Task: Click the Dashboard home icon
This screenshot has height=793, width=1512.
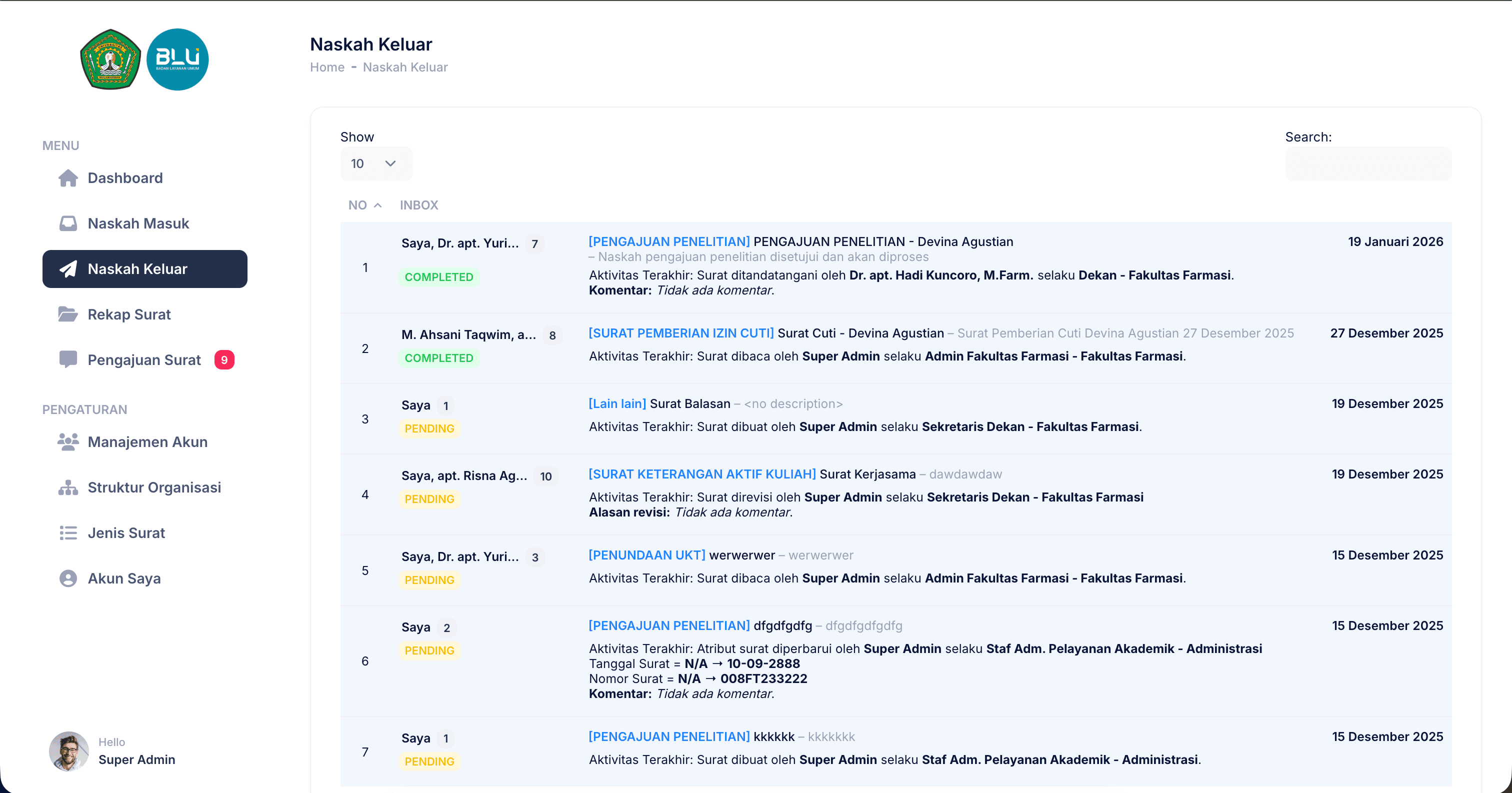Action: pyautogui.click(x=68, y=178)
